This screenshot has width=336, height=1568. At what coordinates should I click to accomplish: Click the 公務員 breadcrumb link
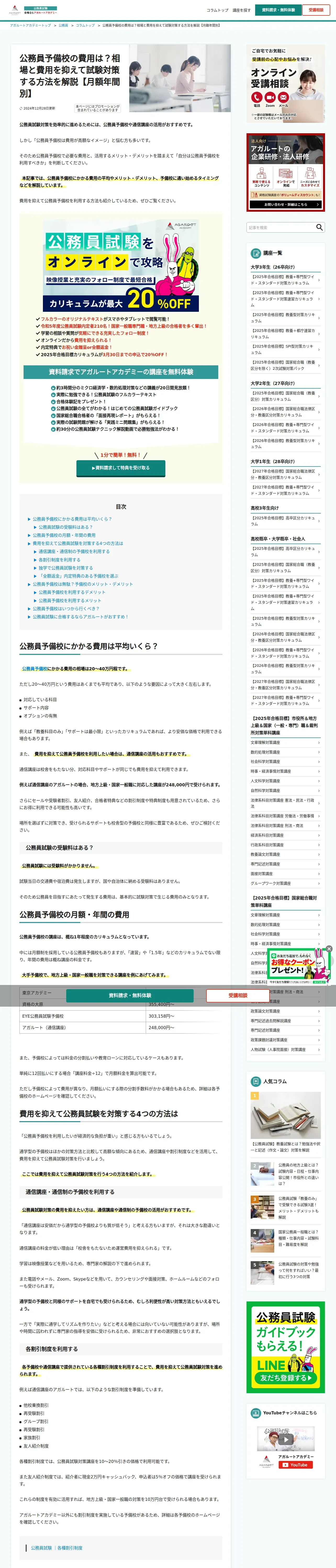(x=63, y=26)
